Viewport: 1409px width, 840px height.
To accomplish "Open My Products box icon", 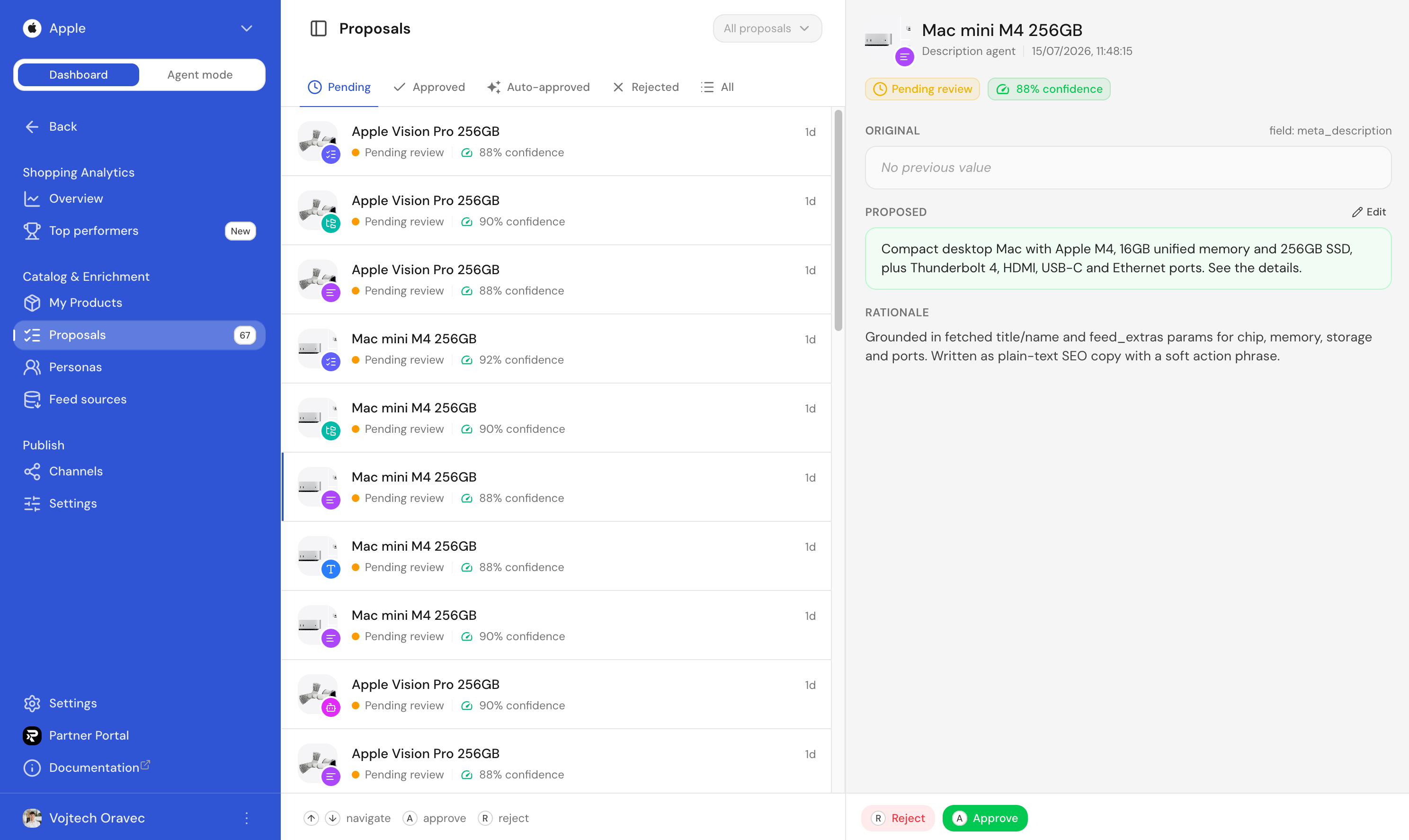I will 32,303.
